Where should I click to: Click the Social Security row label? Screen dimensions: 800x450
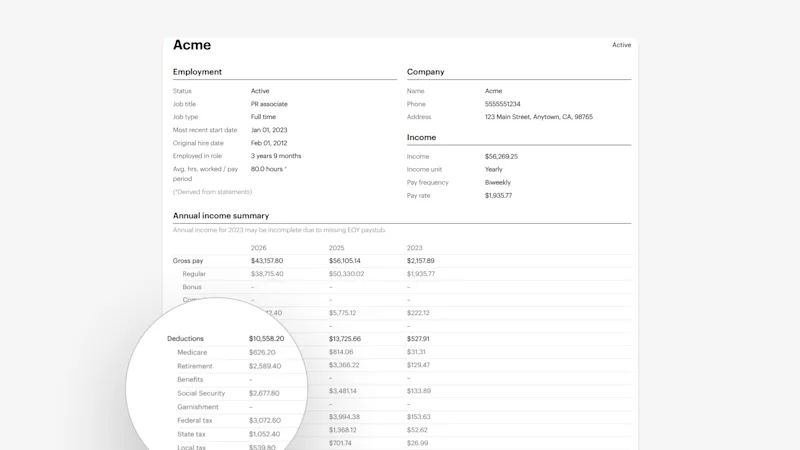tap(201, 393)
